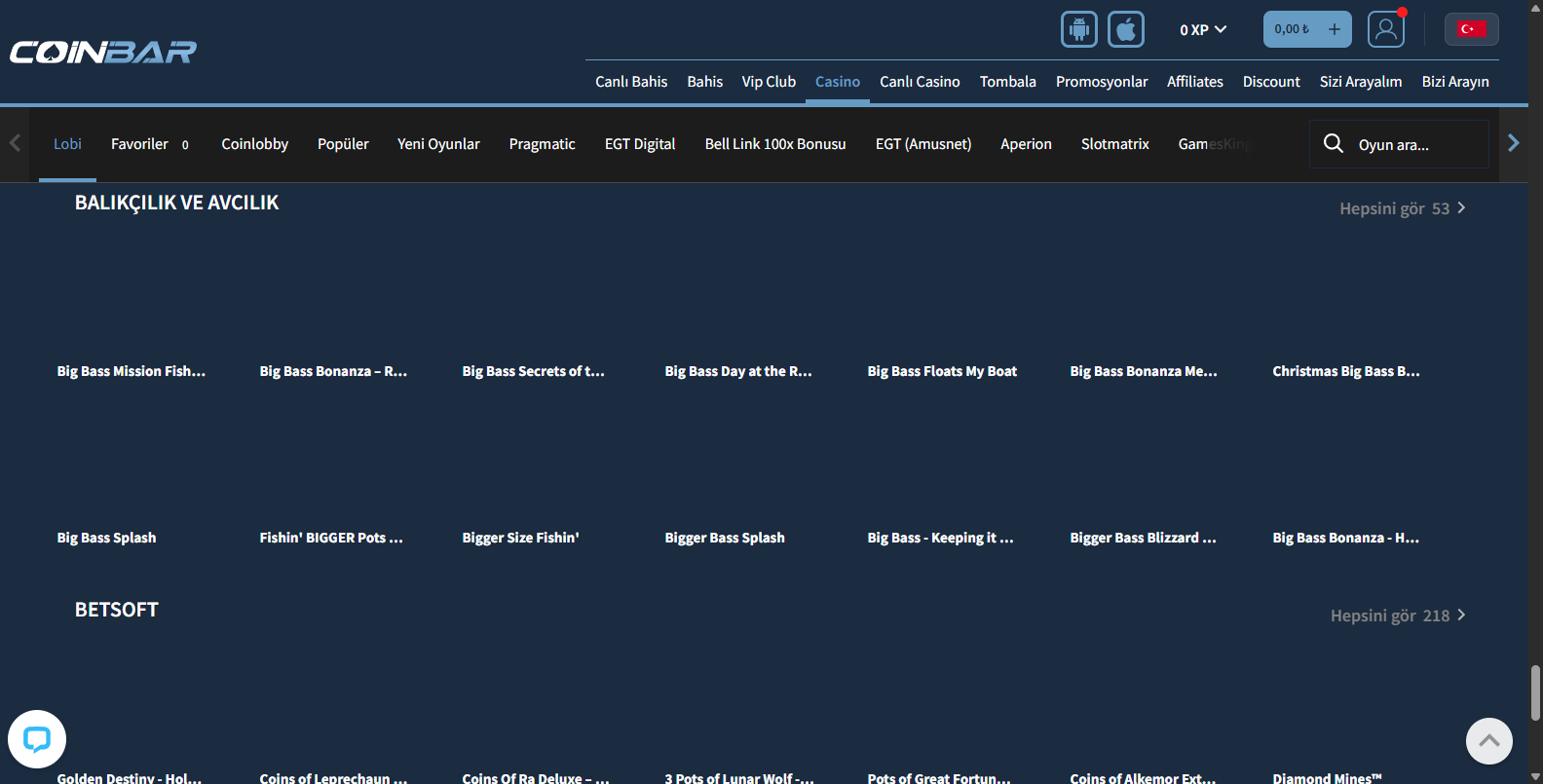Open the live chat support bubble

37,739
